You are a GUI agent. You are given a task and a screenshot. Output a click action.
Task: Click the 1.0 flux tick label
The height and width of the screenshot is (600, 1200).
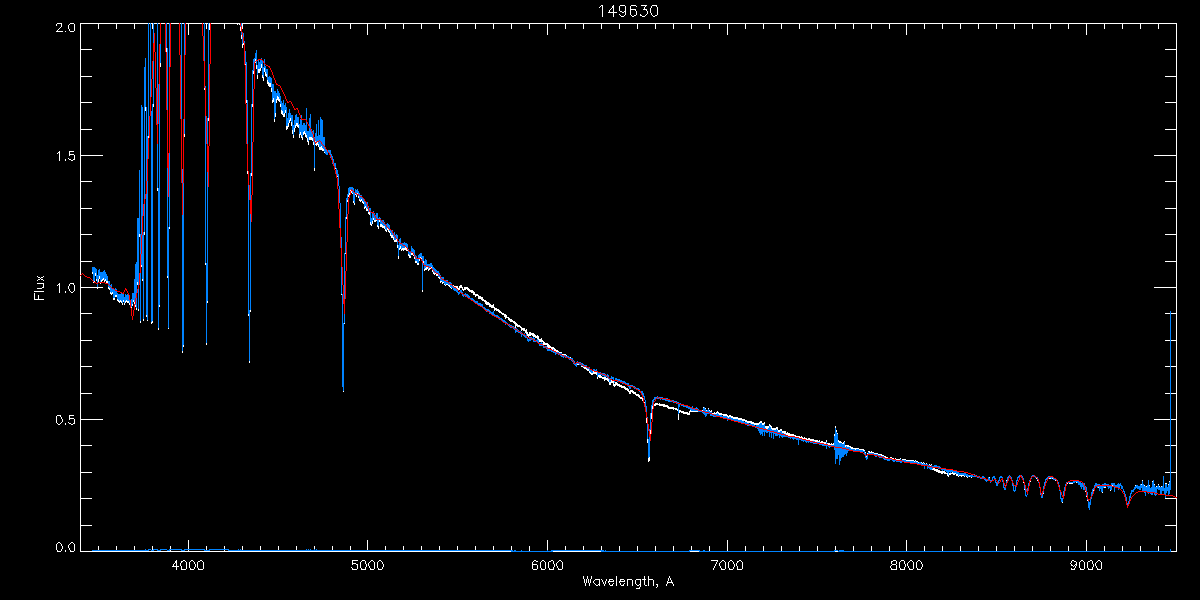65,288
